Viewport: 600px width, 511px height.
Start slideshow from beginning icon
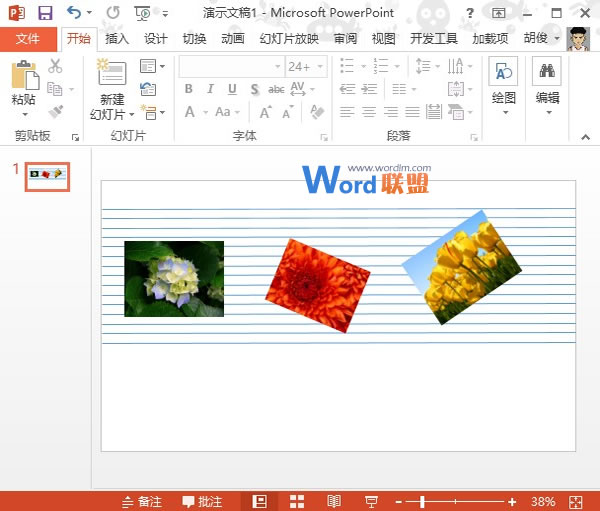click(x=142, y=13)
